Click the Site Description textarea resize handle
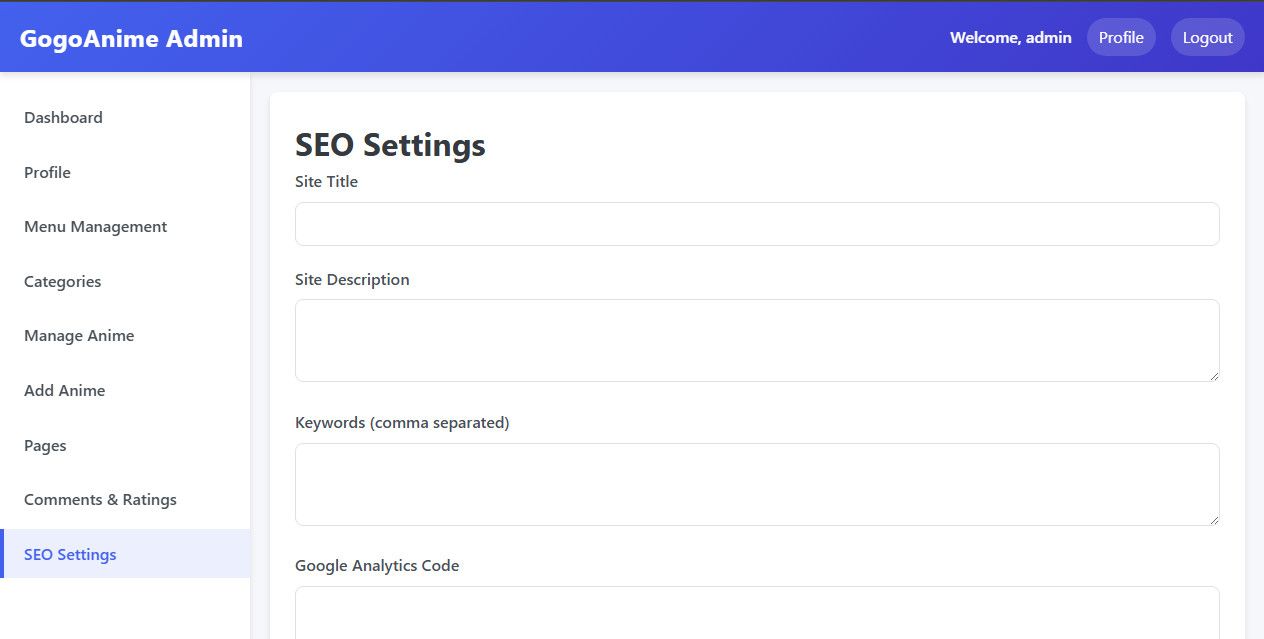The image size is (1264, 639). (1214, 376)
